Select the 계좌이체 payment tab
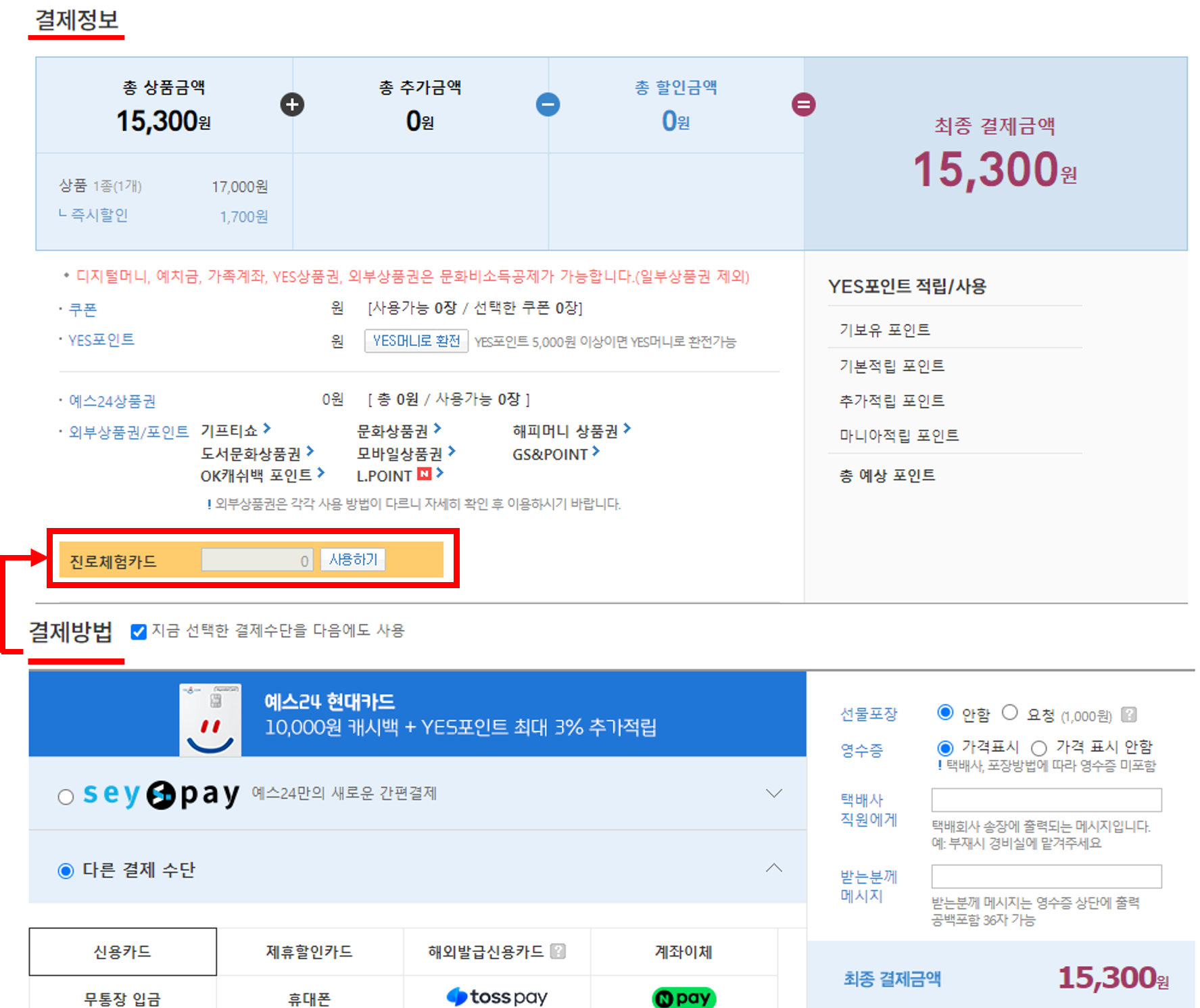Image resolution: width=1200 pixels, height=1008 pixels. click(x=683, y=952)
